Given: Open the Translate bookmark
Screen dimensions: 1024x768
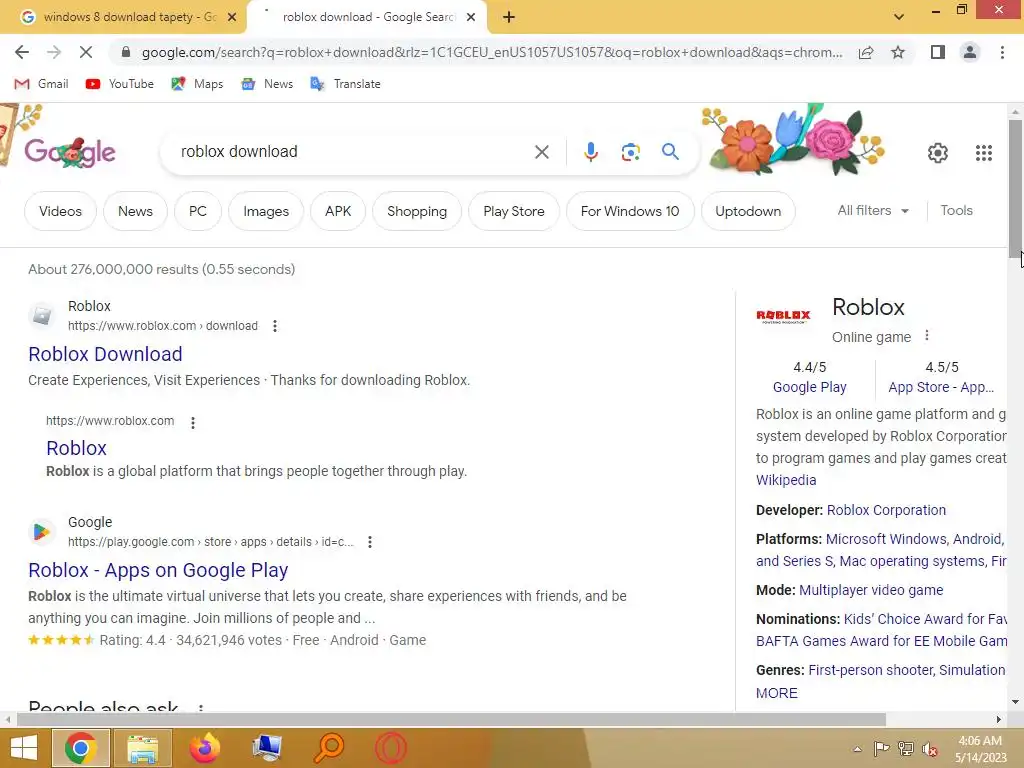Looking at the screenshot, I should 345,84.
